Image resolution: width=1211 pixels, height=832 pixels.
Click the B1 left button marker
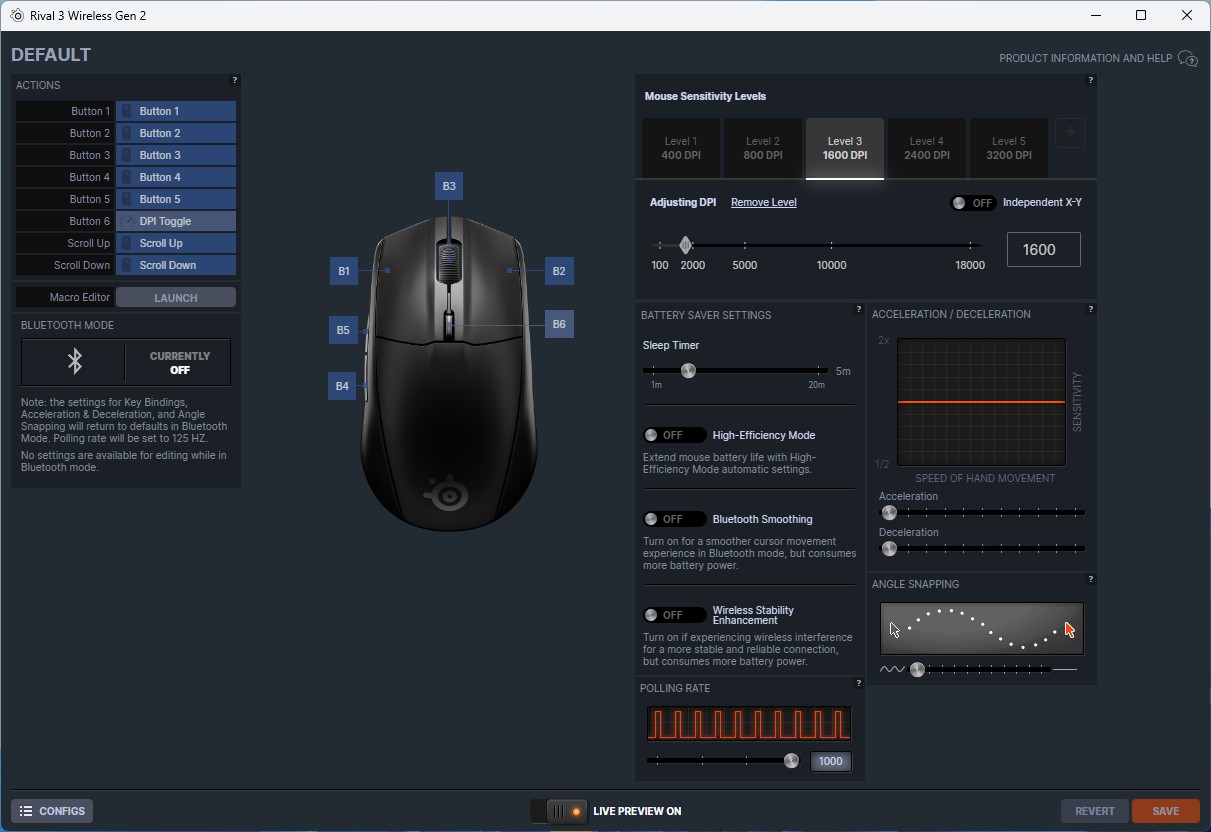[344, 271]
